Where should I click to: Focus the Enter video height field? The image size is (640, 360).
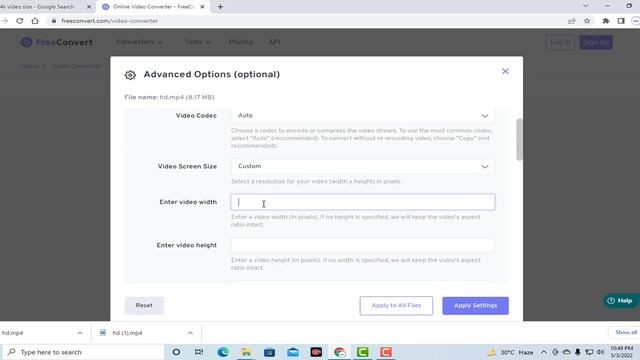[362, 245]
